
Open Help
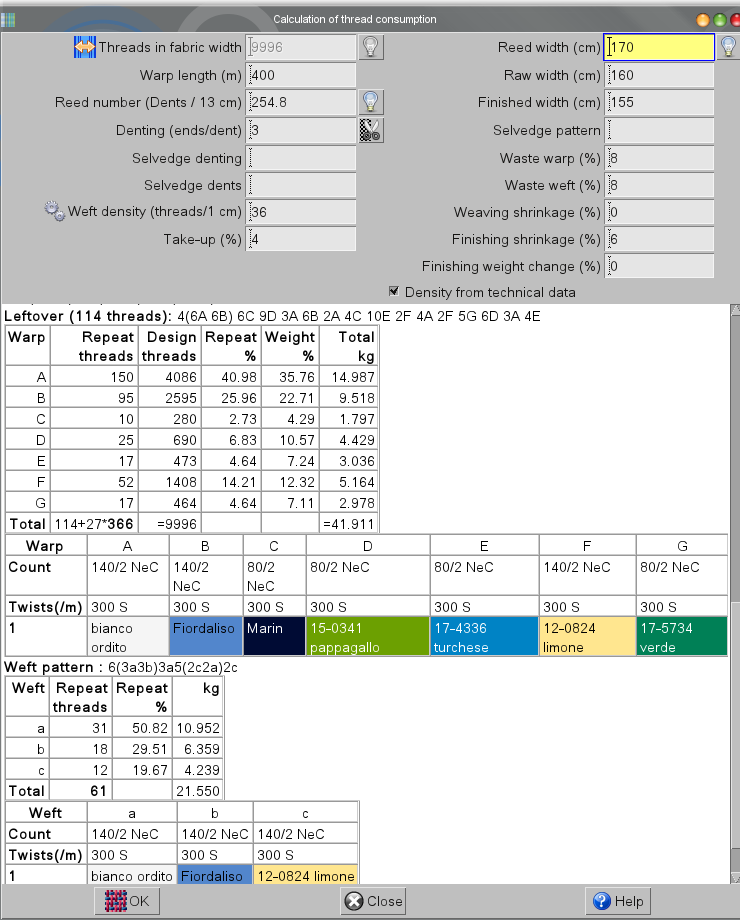[618, 901]
